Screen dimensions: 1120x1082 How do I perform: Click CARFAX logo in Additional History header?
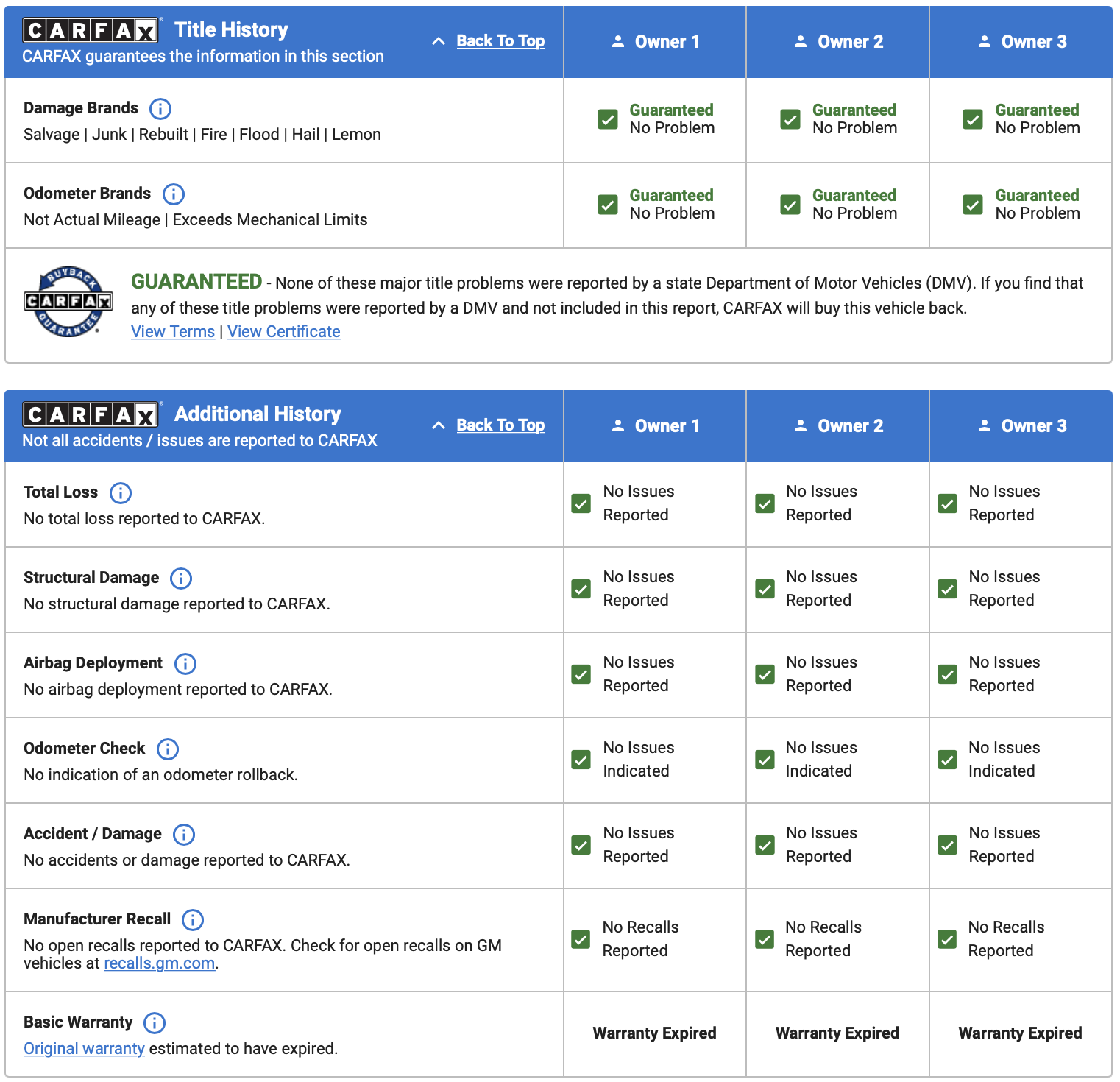[x=91, y=414]
